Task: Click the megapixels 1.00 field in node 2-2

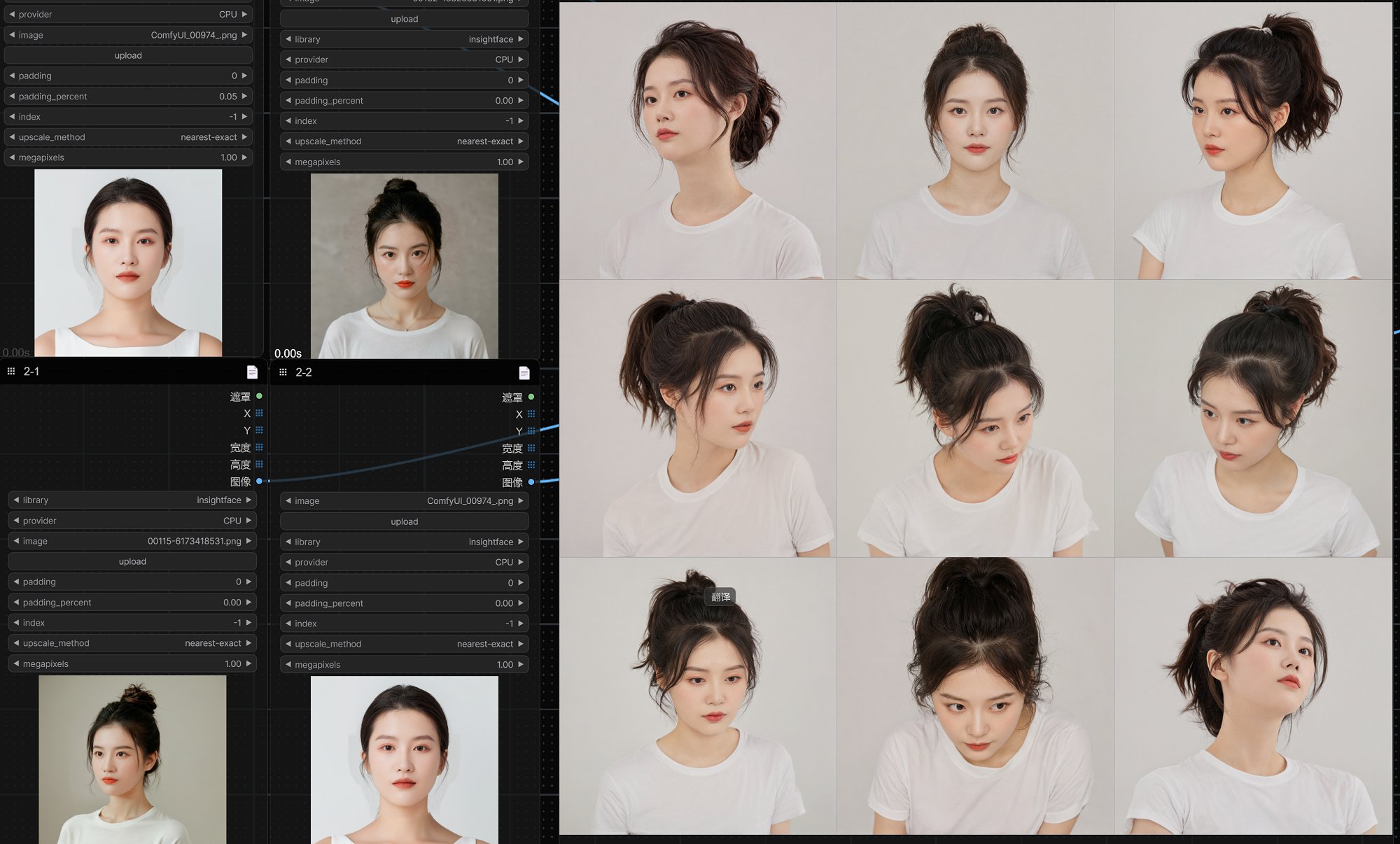Action: (405, 665)
